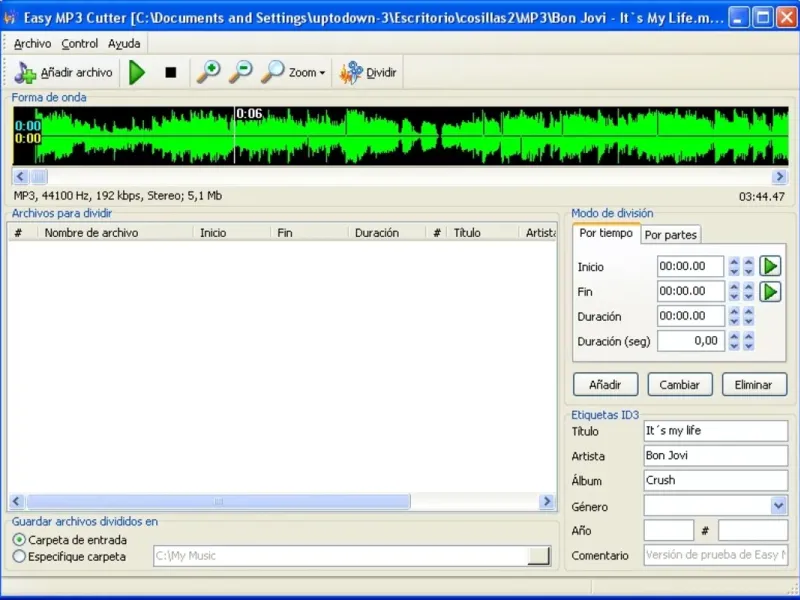This screenshot has width=800, height=600.
Task: Open the Ayuda menu
Action: [x=124, y=44]
